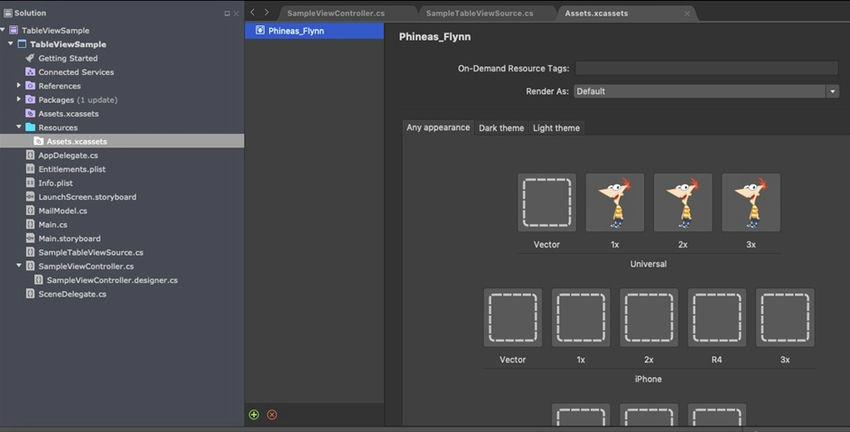Switch to the Dark theme tab
The width and height of the screenshot is (850, 432).
pos(501,128)
